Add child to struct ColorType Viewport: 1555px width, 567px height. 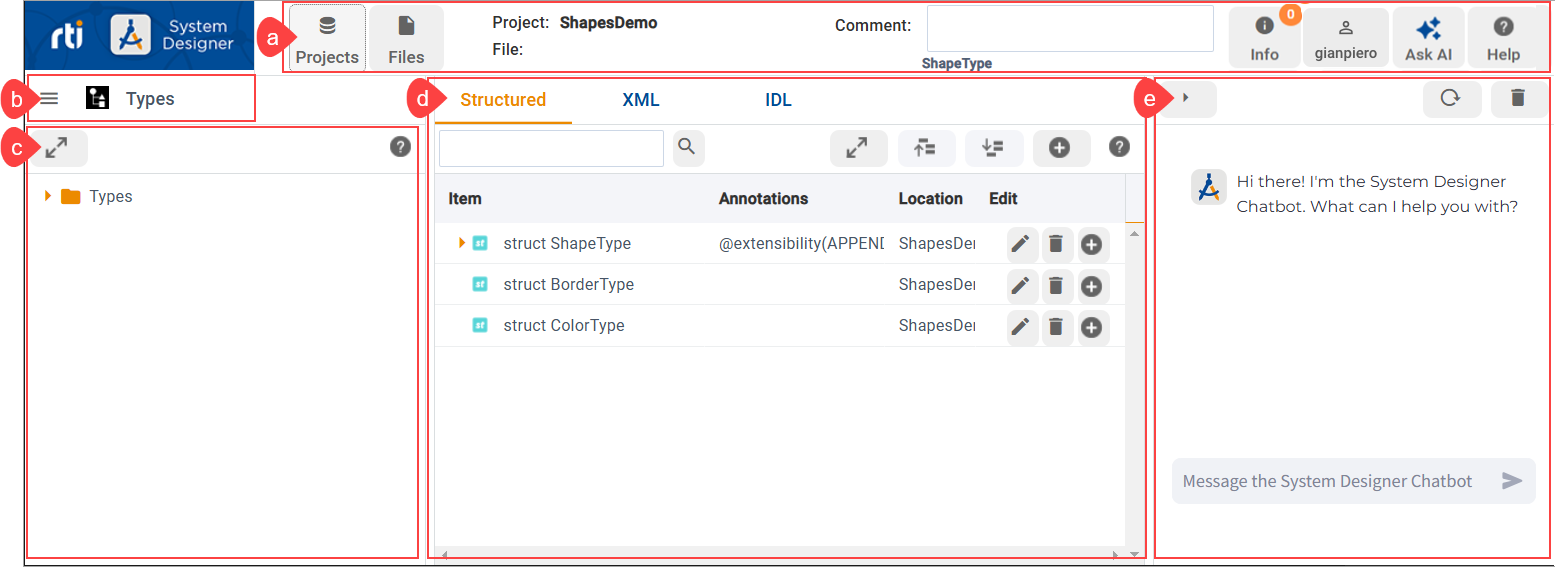click(x=1091, y=327)
